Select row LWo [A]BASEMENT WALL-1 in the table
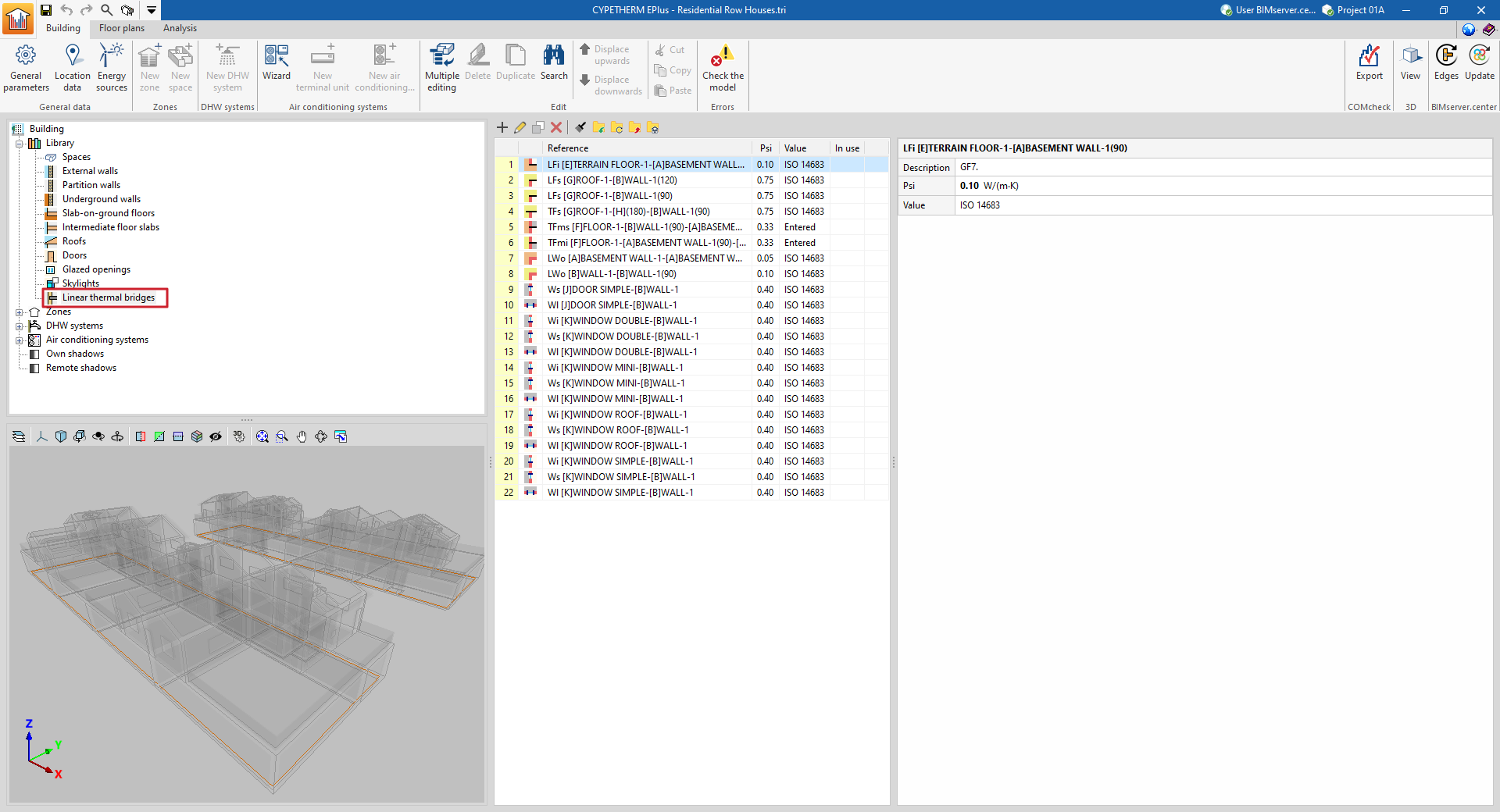The image size is (1500, 812). coord(645,258)
